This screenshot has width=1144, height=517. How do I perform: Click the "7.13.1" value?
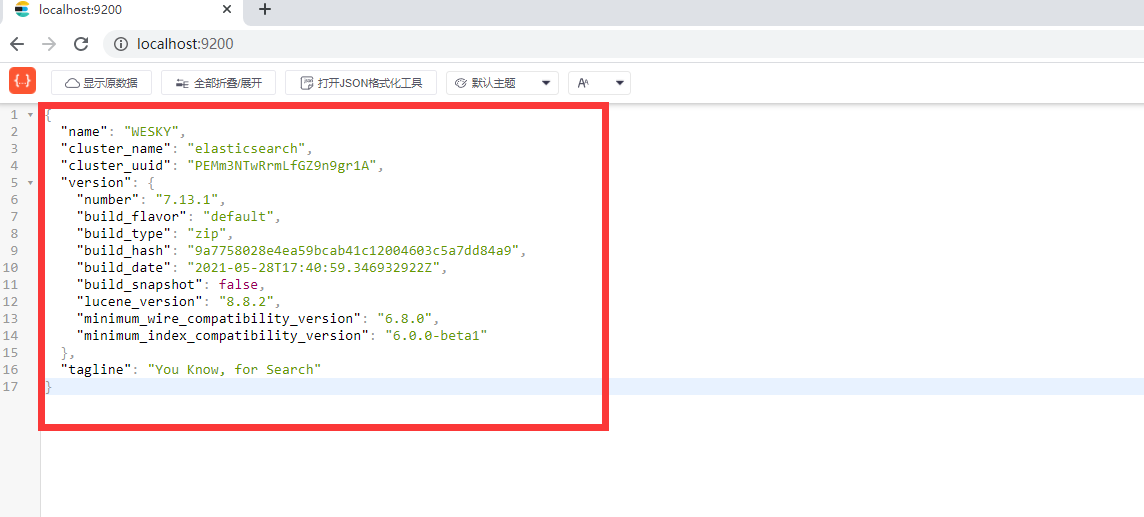pos(186,199)
